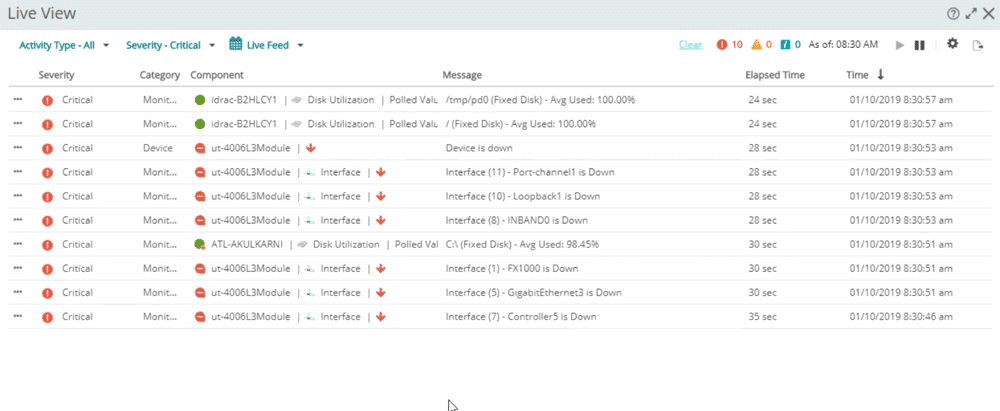
Task: Open row menu for C:\ disk alert
Action: click(18, 244)
